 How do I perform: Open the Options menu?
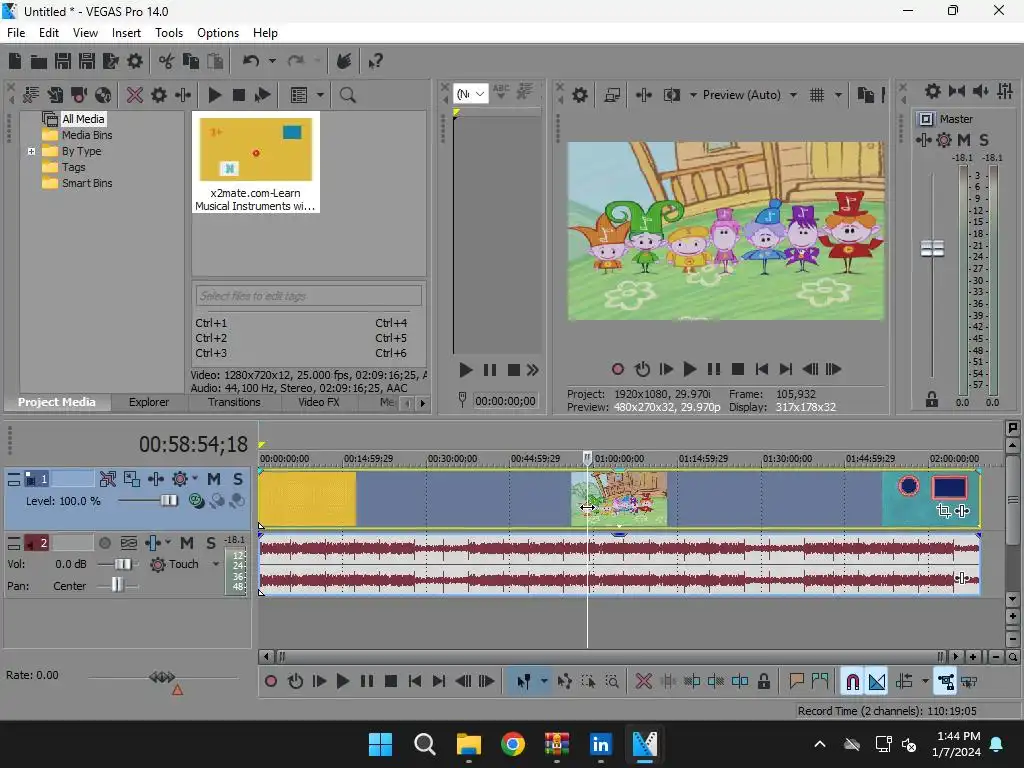pyautogui.click(x=217, y=33)
